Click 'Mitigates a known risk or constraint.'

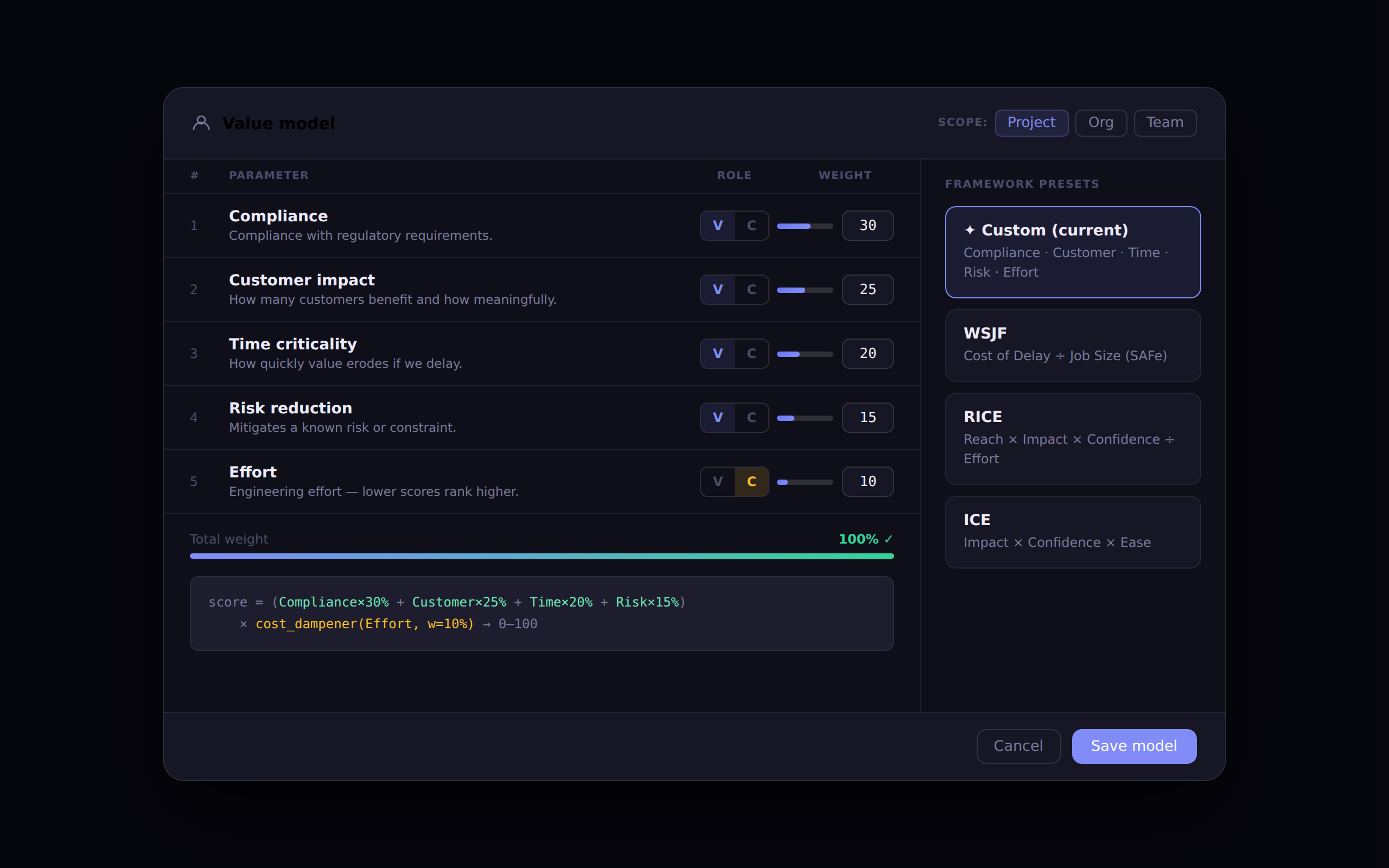(x=342, y=427)
